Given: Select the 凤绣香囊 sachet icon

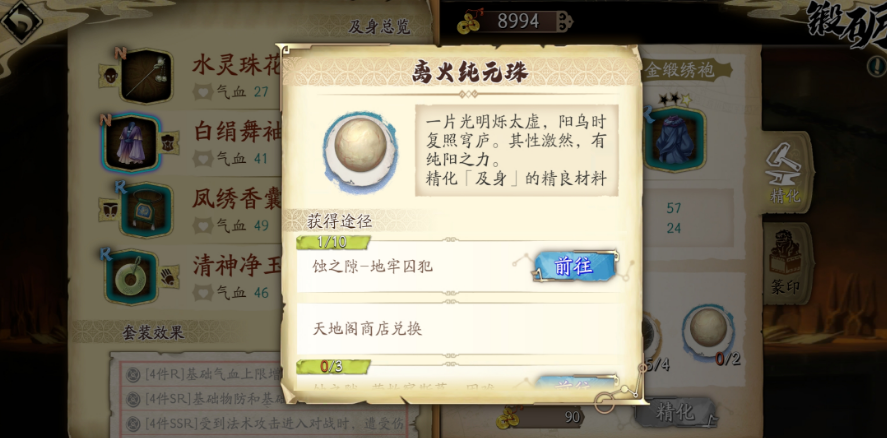Looking at the screenshot, I should pyautogui.click(x=146, y=209).
